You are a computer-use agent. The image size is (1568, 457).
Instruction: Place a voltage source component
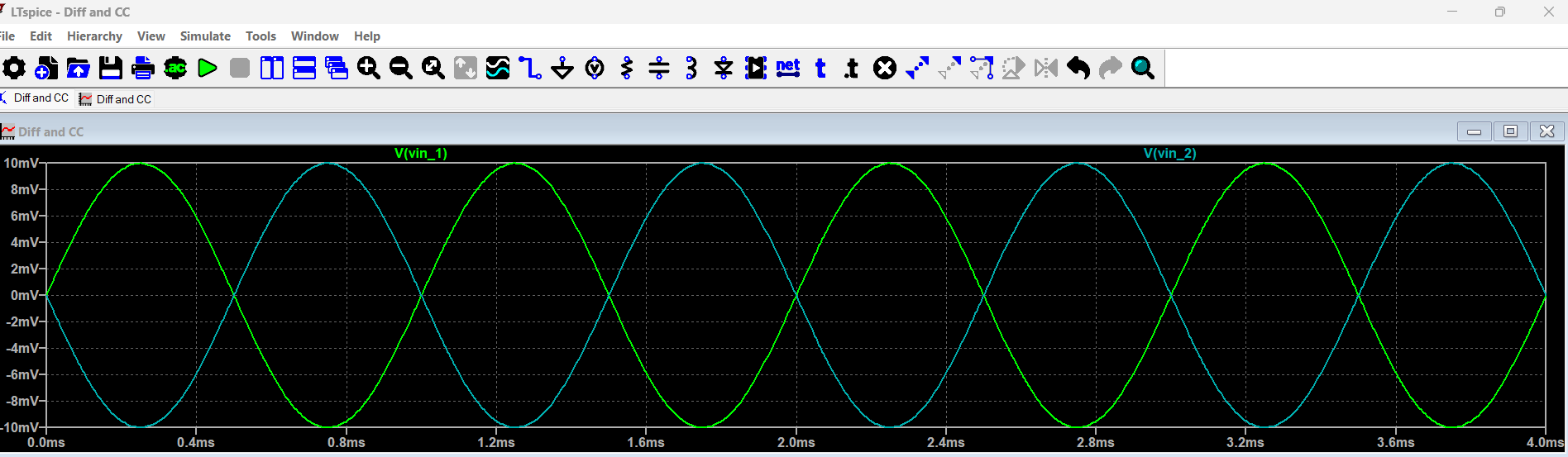click(595, 68)
